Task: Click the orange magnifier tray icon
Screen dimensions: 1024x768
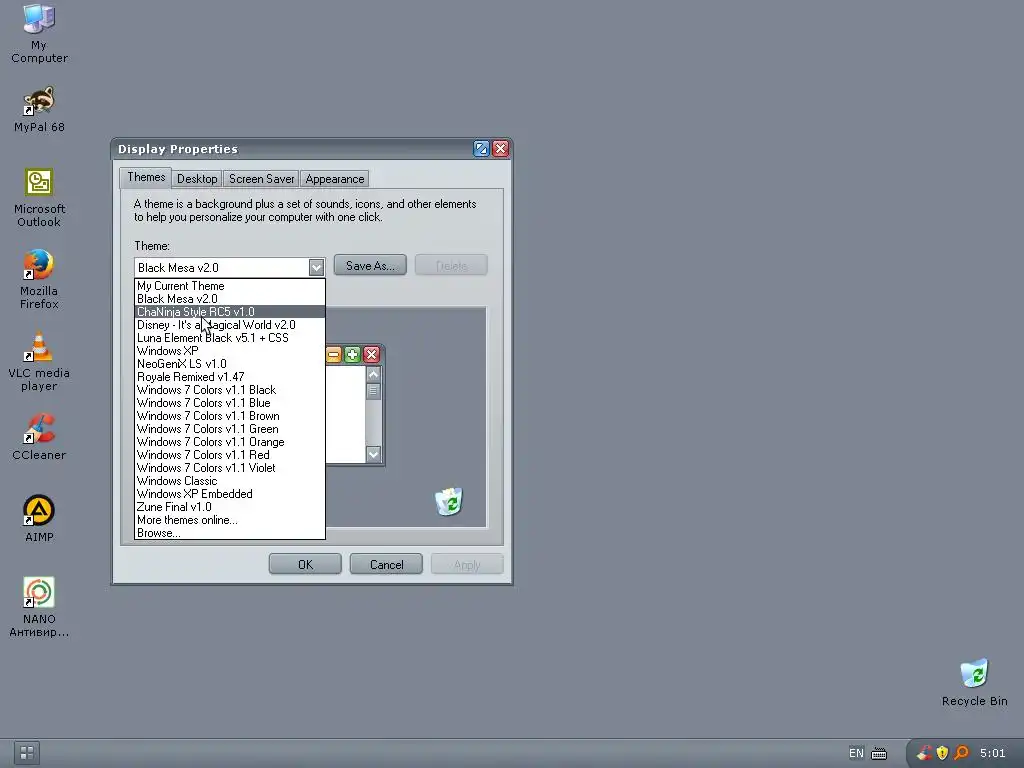Action: click(961, 753)
